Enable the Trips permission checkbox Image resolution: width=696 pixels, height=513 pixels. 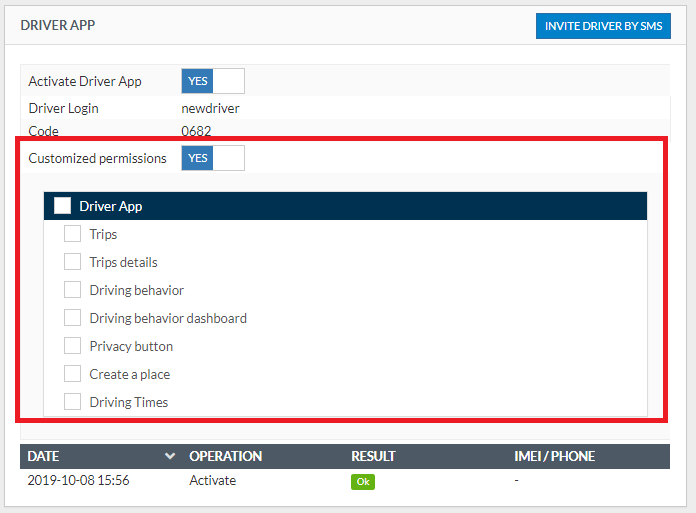click(x=72, y=234)
